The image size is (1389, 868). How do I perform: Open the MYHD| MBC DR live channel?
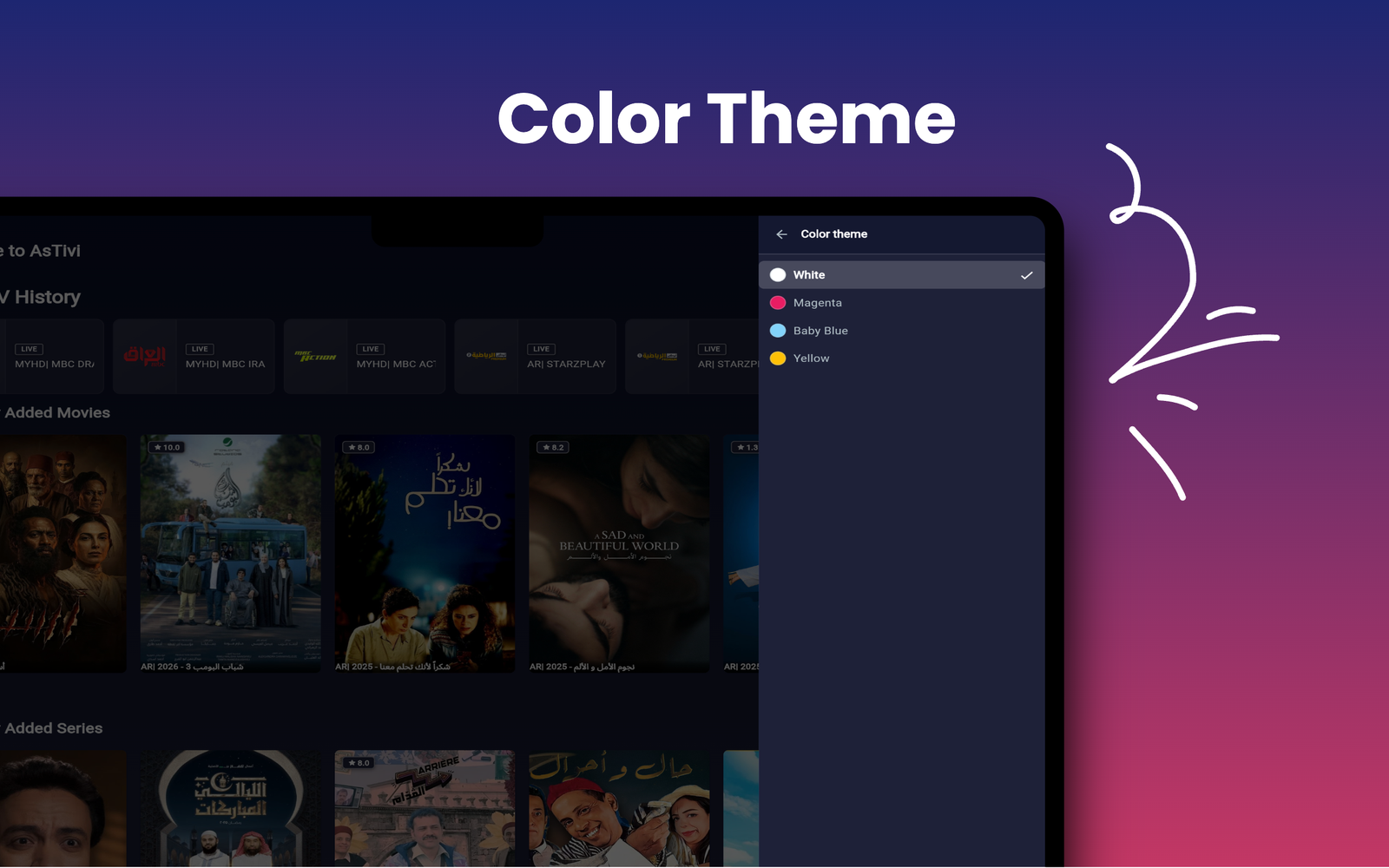pos(52,357)
